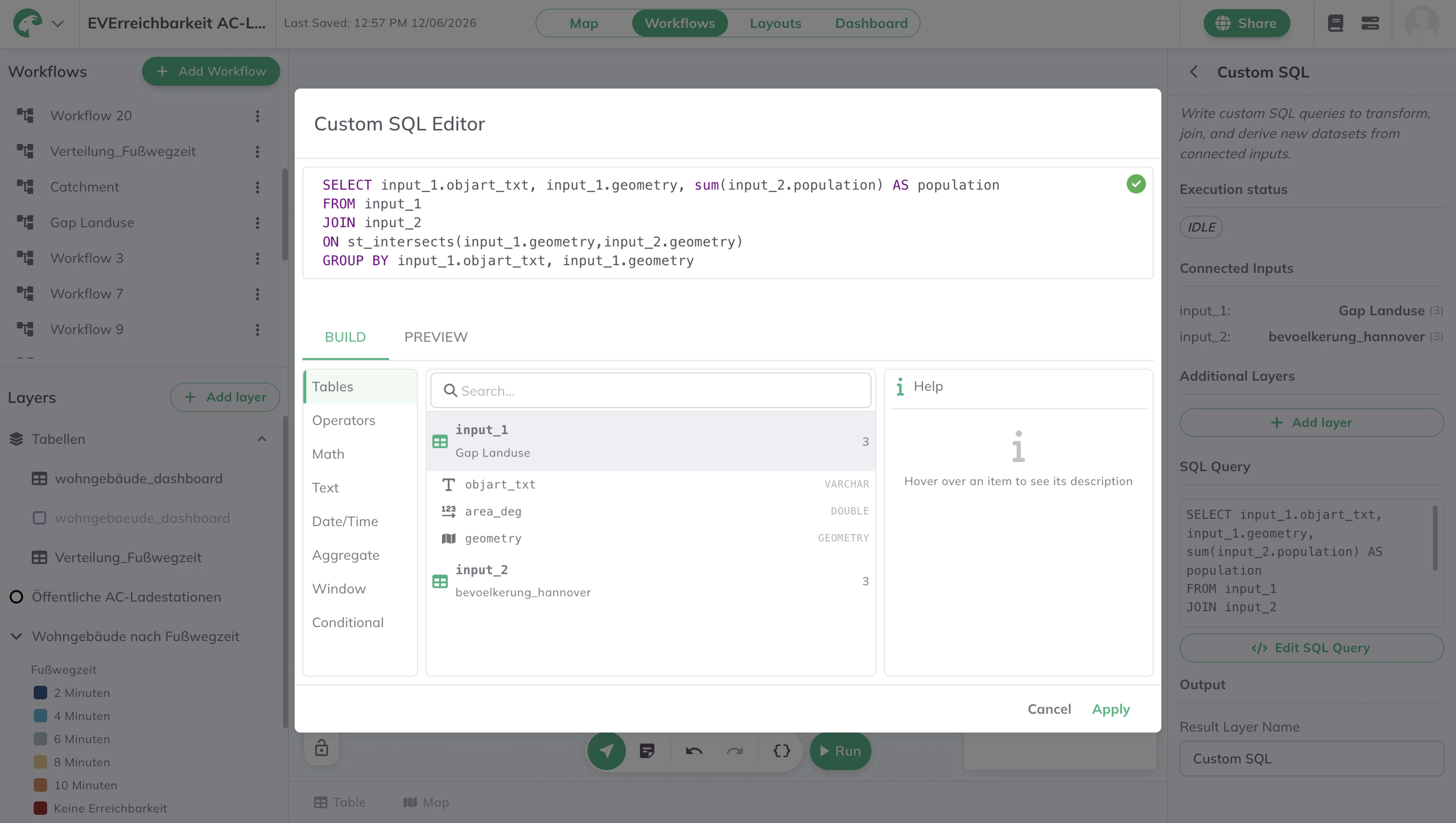Screen dimensions: 1456x823
Task: Click the Add Workflow button
Action: click(x=210, y=71)
